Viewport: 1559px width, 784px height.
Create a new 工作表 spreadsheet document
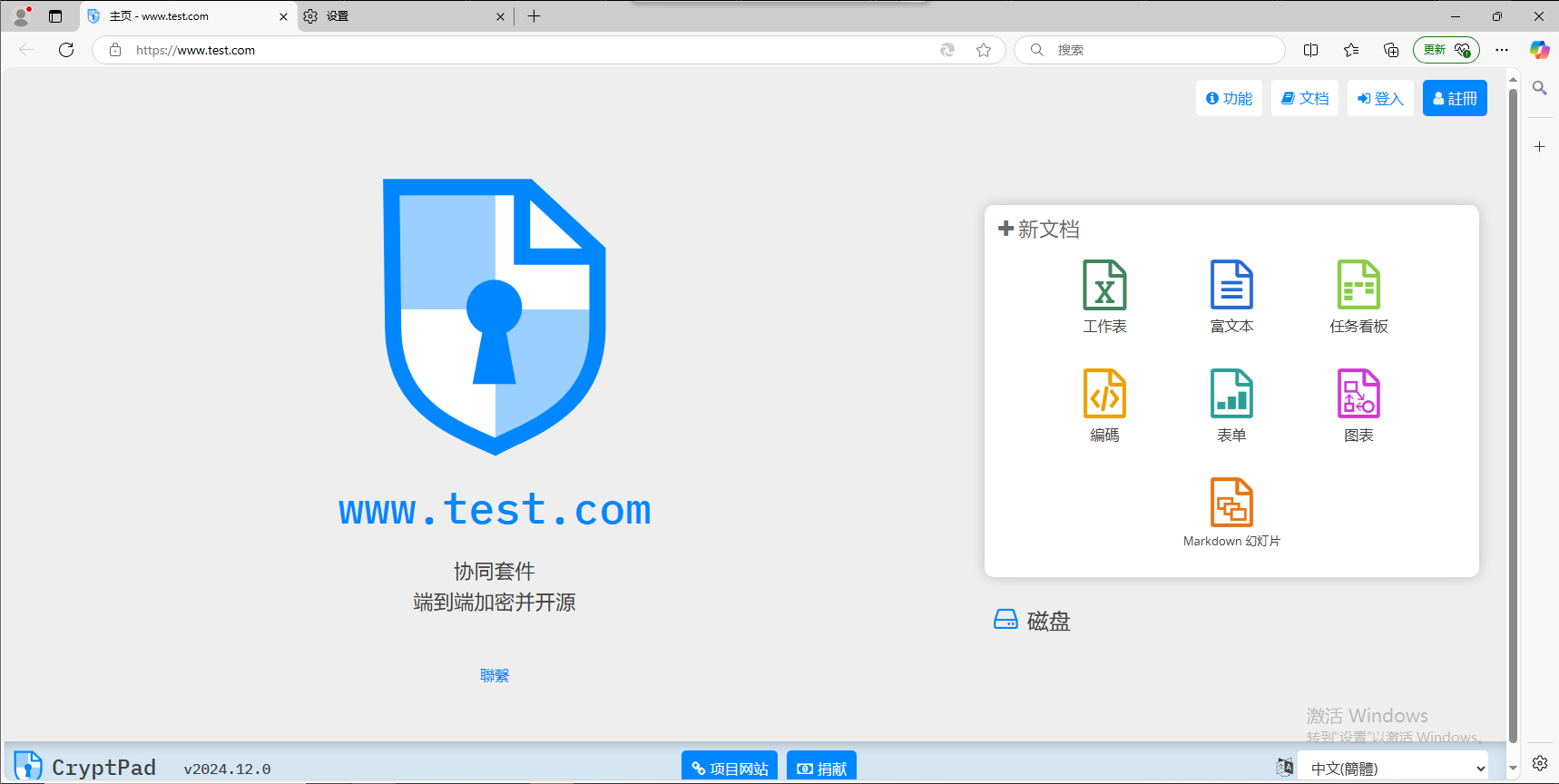click(x=1104, y=297)
